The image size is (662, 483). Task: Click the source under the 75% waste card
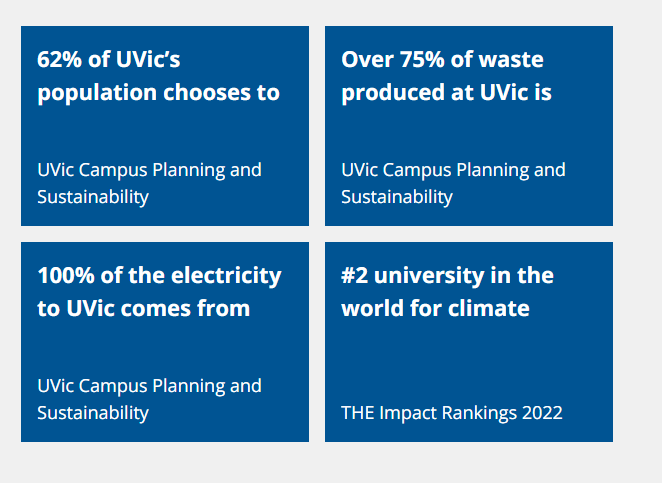tap(453, 183)
